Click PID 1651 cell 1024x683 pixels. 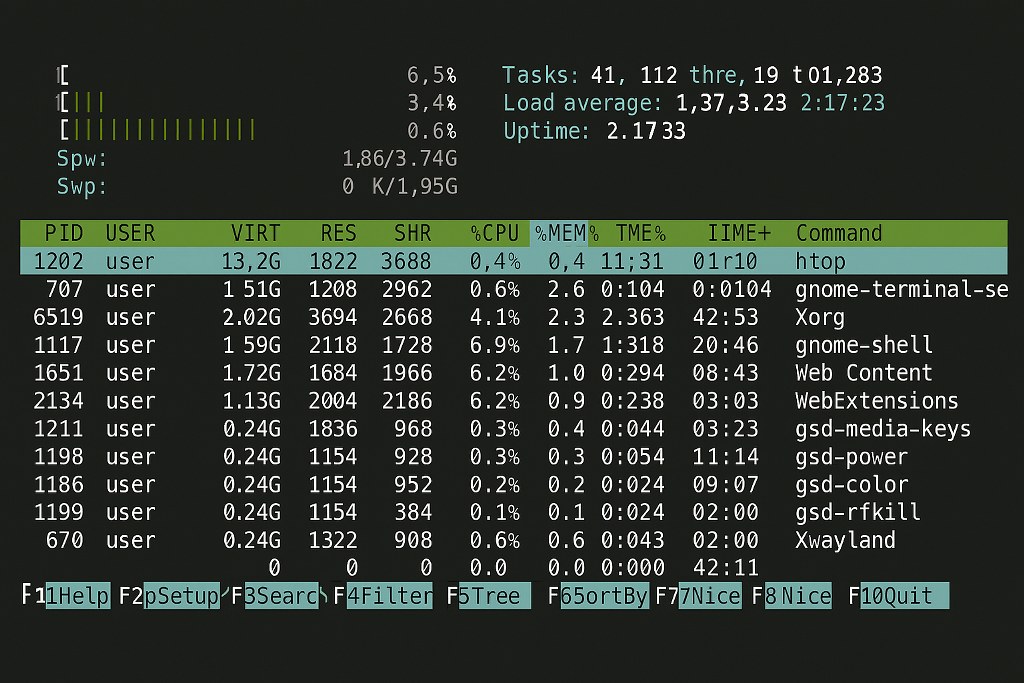[x=58, y=373]
